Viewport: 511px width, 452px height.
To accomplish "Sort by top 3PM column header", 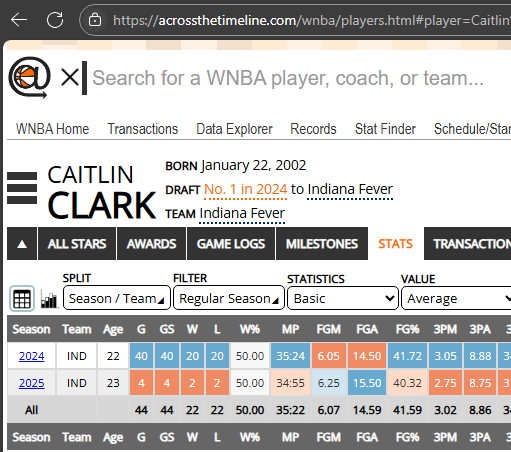I will tap(445, 329).
